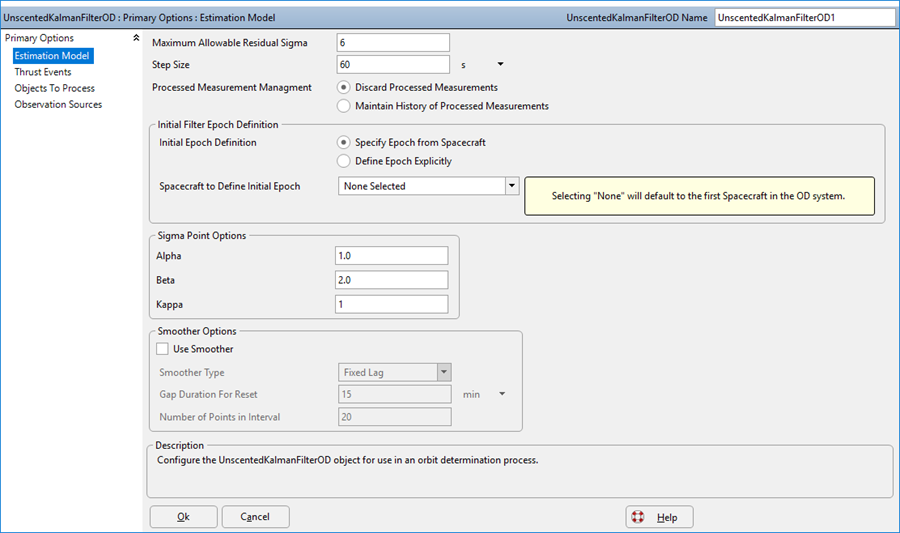The image size is (900, 533).
Task: Click the Kappa value field
Action: click(x=391, y=304)
